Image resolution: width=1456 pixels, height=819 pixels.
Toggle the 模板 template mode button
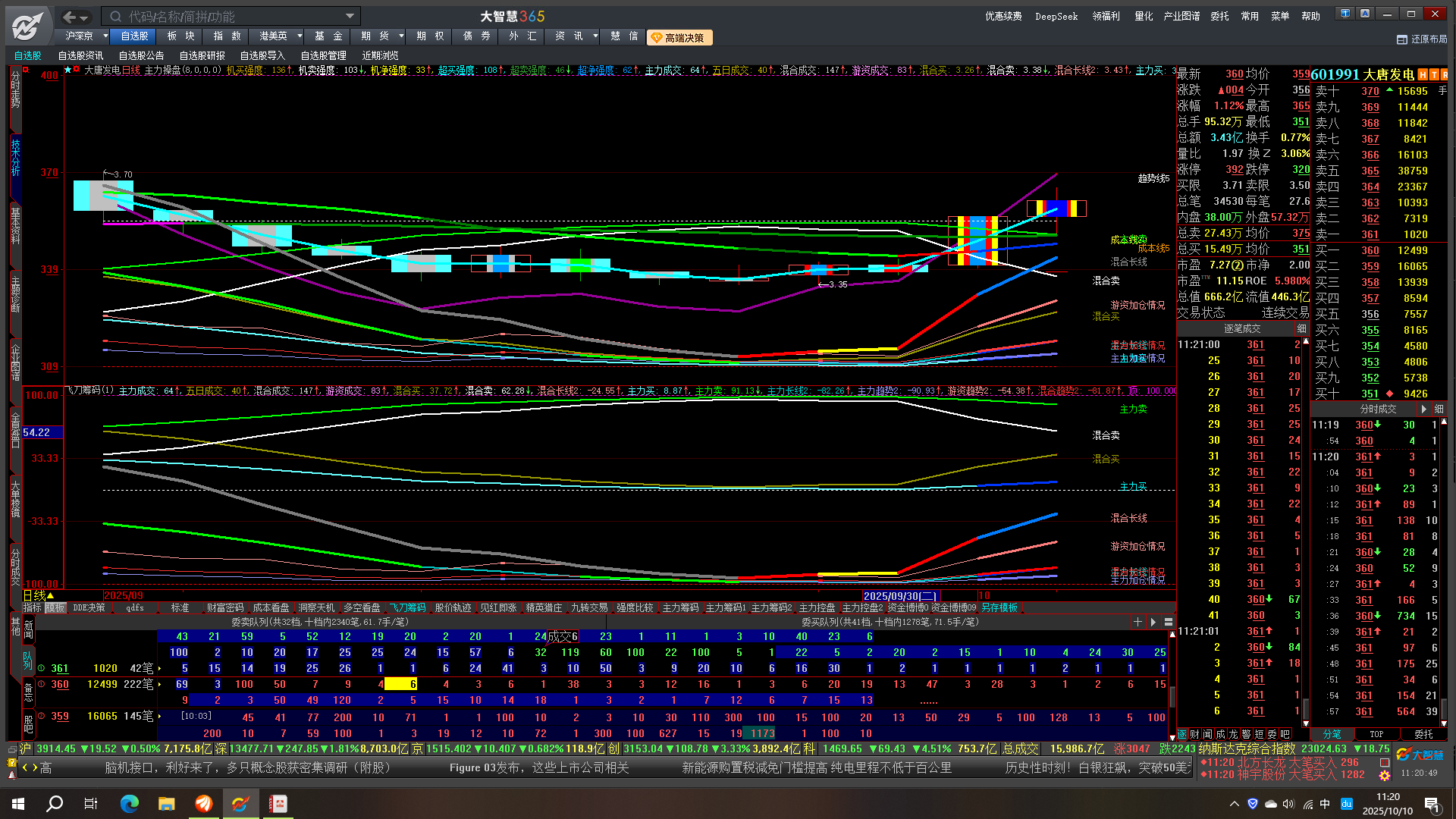click(x=55, y=608)
